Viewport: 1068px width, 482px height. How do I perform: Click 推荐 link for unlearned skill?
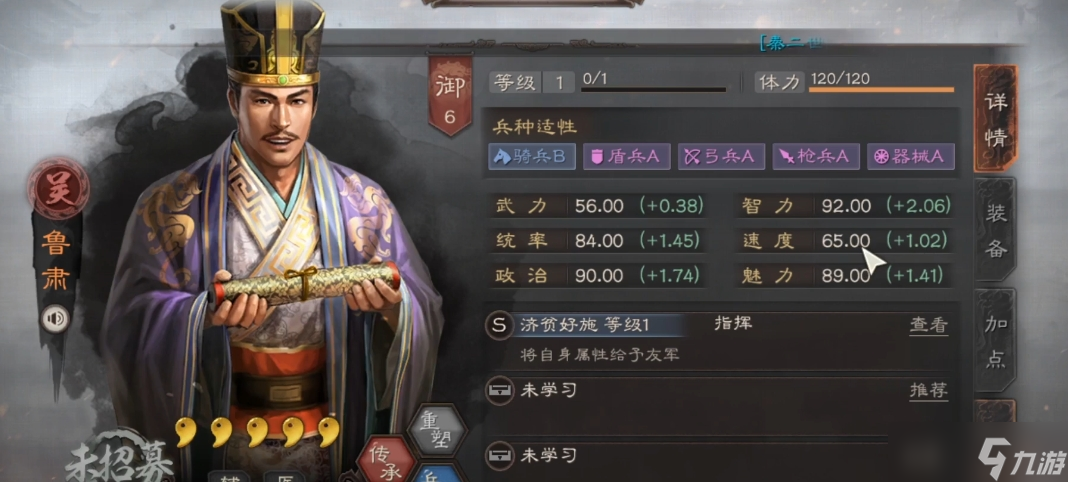[x=928, y=391]
